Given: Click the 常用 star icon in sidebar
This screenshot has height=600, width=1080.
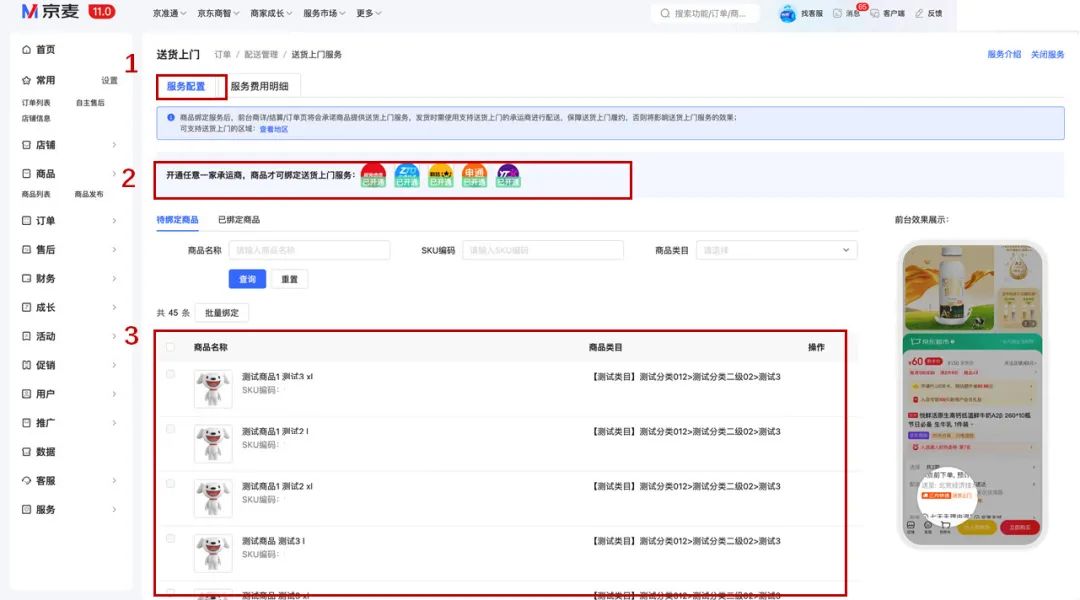Looking at the screenshot, I should [26, 81].
